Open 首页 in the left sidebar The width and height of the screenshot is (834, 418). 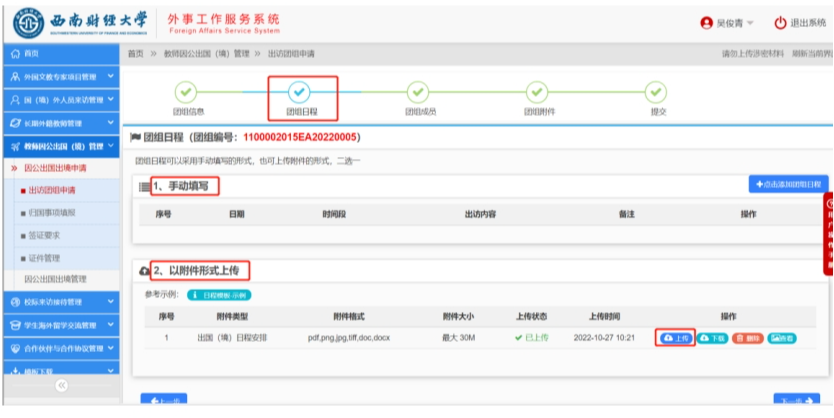click(30, 52)
